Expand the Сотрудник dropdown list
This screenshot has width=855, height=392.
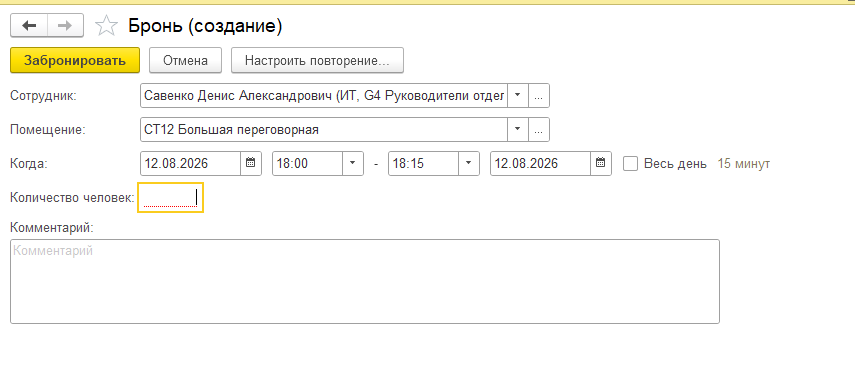(518, 96)
